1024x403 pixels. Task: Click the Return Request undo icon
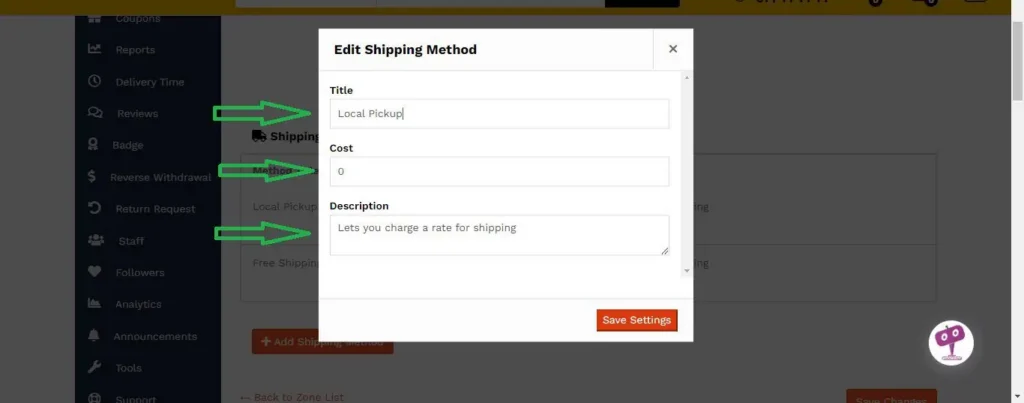pyautogui.click(x=94, y=209)
